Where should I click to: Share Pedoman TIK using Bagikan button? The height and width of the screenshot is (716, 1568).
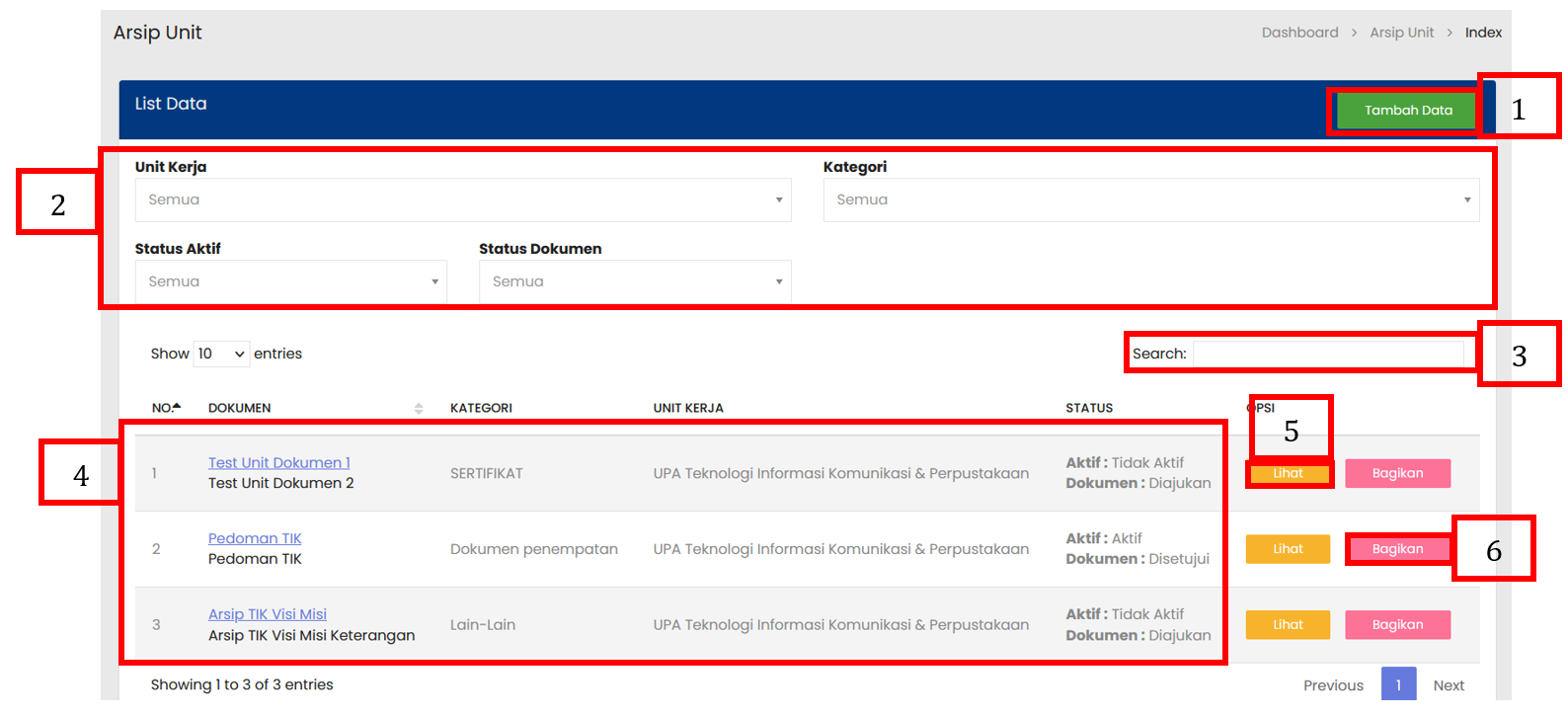(x=1397, y=549)
